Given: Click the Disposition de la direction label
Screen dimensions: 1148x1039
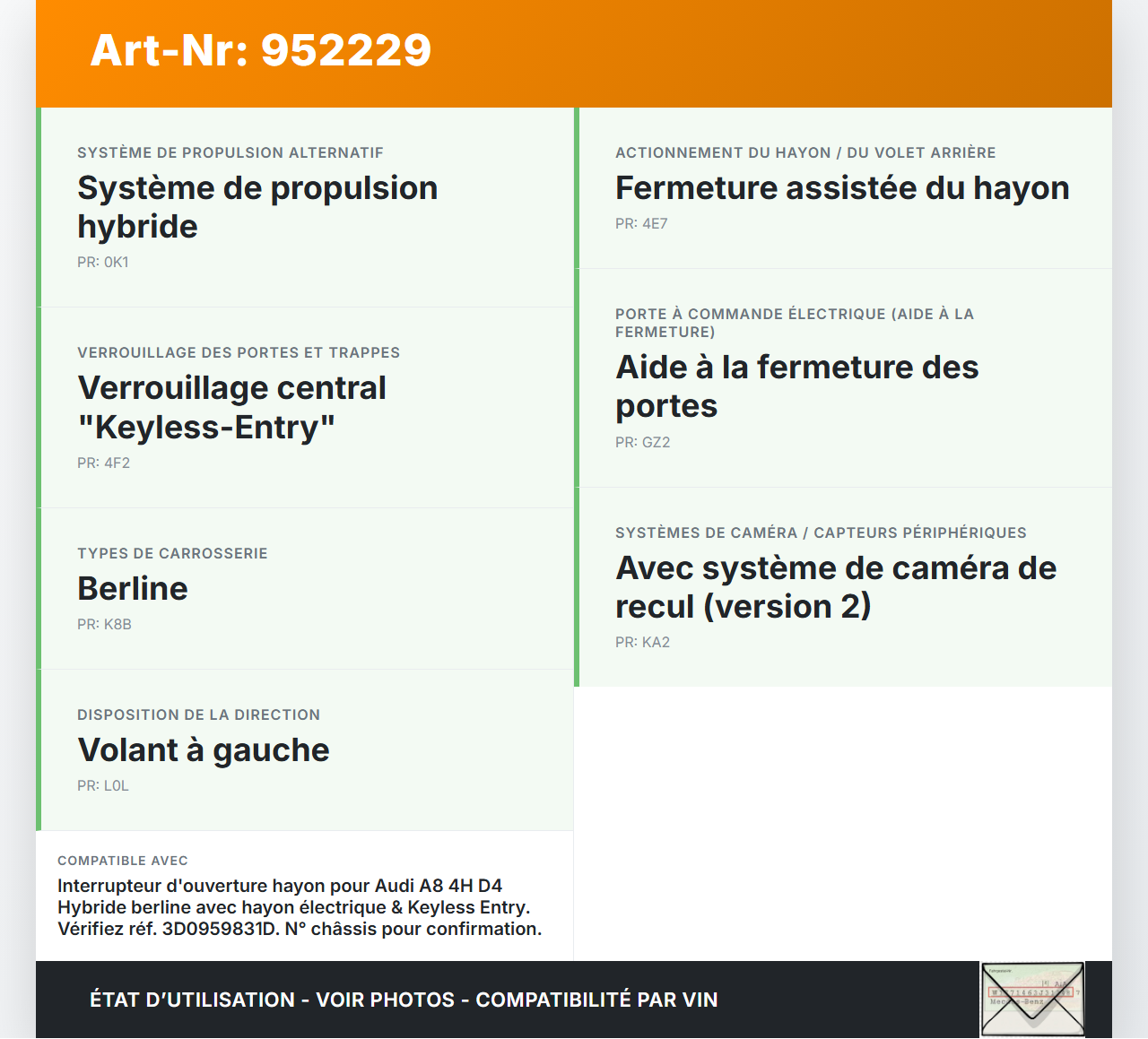Looking at the screenshot, I should [198, 715].
